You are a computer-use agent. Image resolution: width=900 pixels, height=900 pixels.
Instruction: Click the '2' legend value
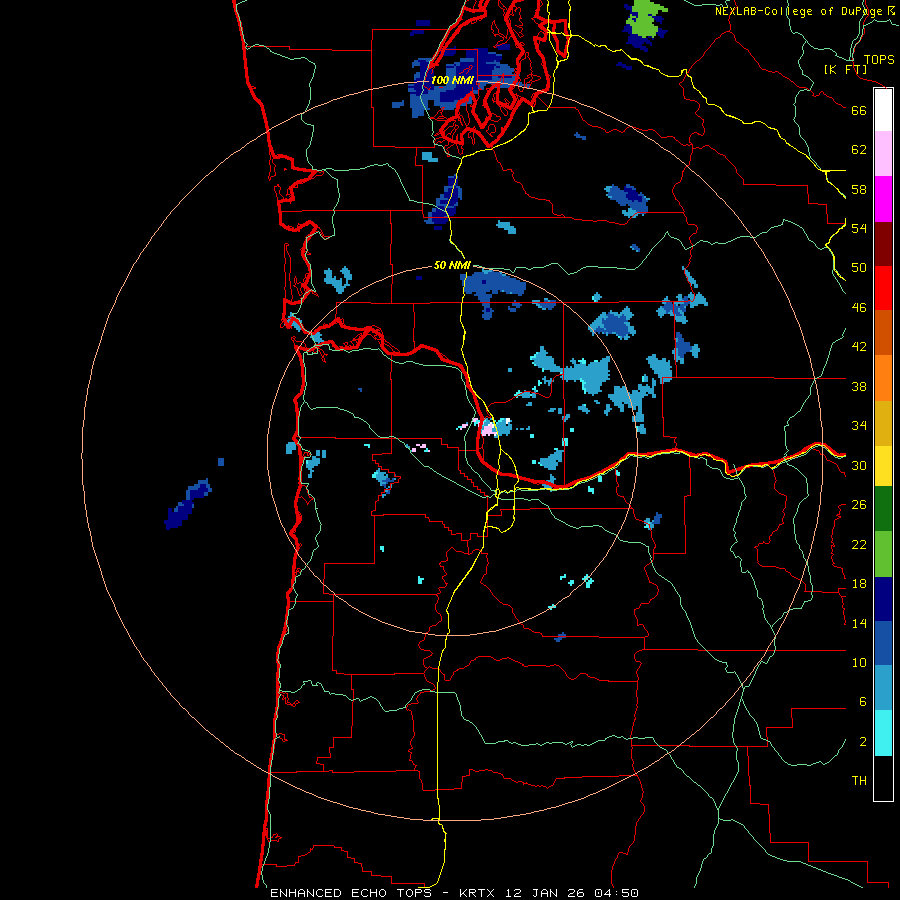click(x=863, y=742)
